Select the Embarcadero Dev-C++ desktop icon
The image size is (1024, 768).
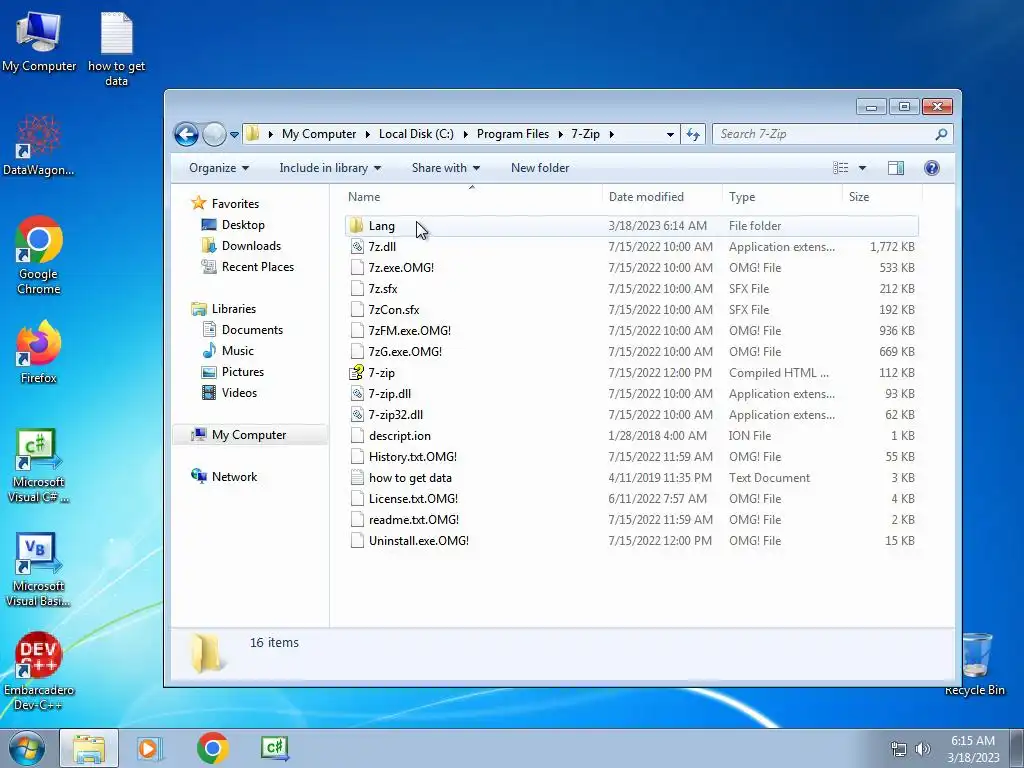pos(39,671)
